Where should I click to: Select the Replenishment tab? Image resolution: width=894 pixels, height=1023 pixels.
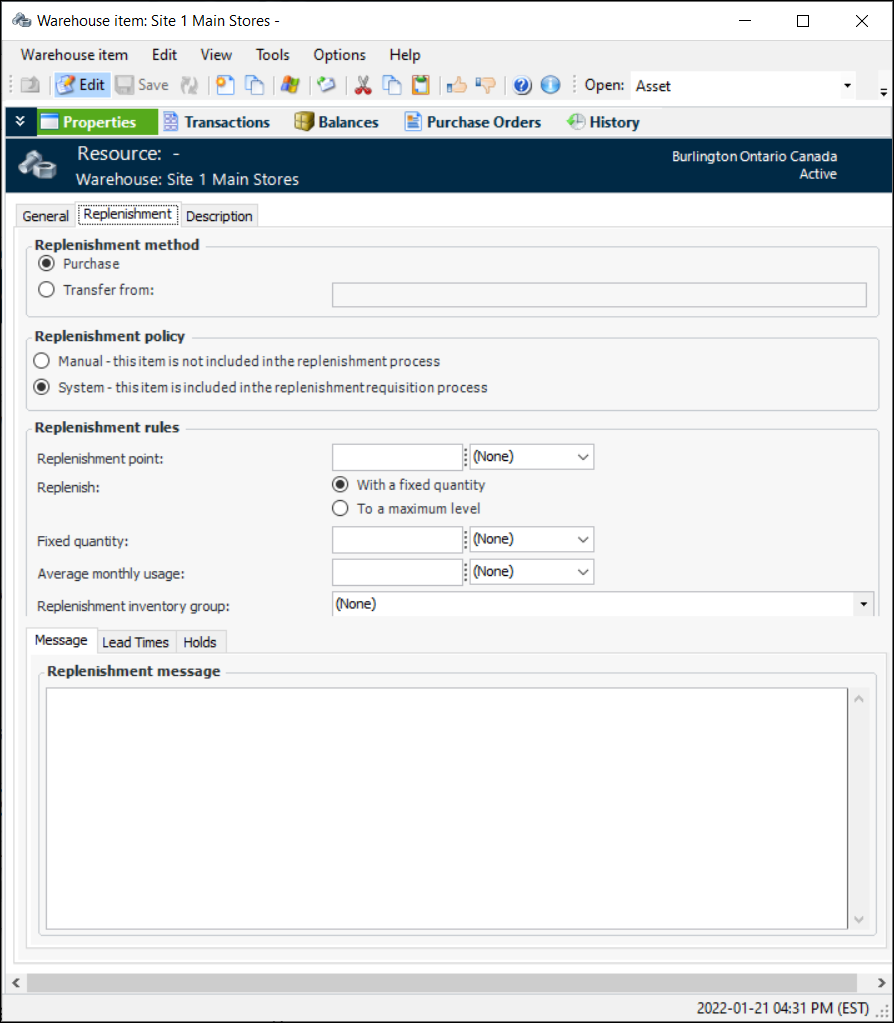pos(128,214)
